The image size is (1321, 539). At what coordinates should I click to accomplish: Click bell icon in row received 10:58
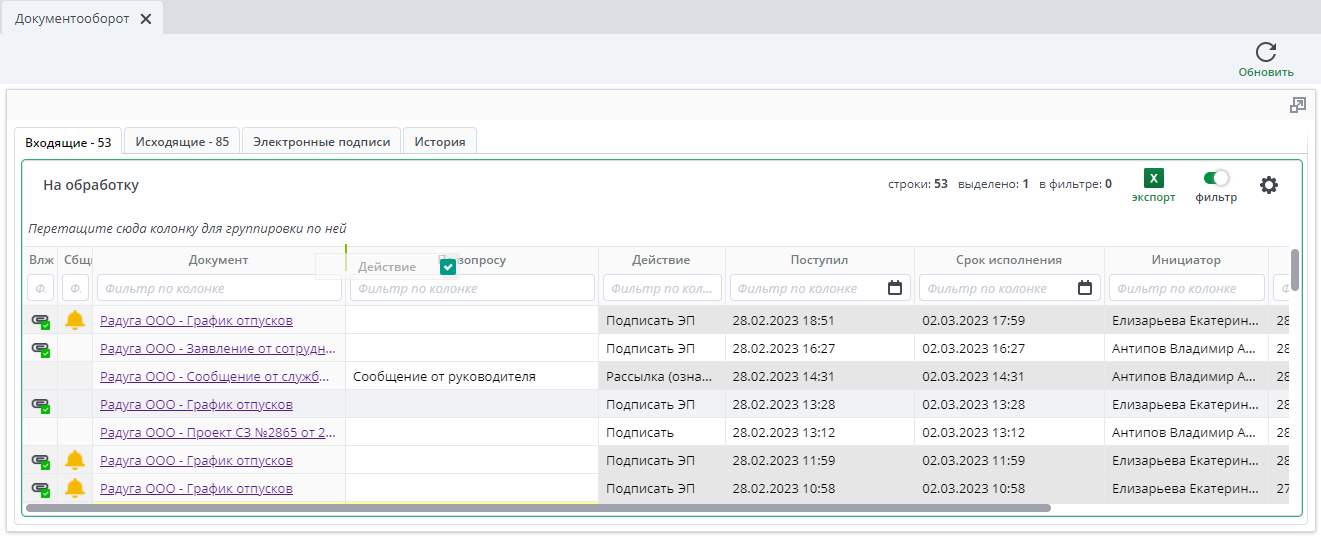(75, 488)
